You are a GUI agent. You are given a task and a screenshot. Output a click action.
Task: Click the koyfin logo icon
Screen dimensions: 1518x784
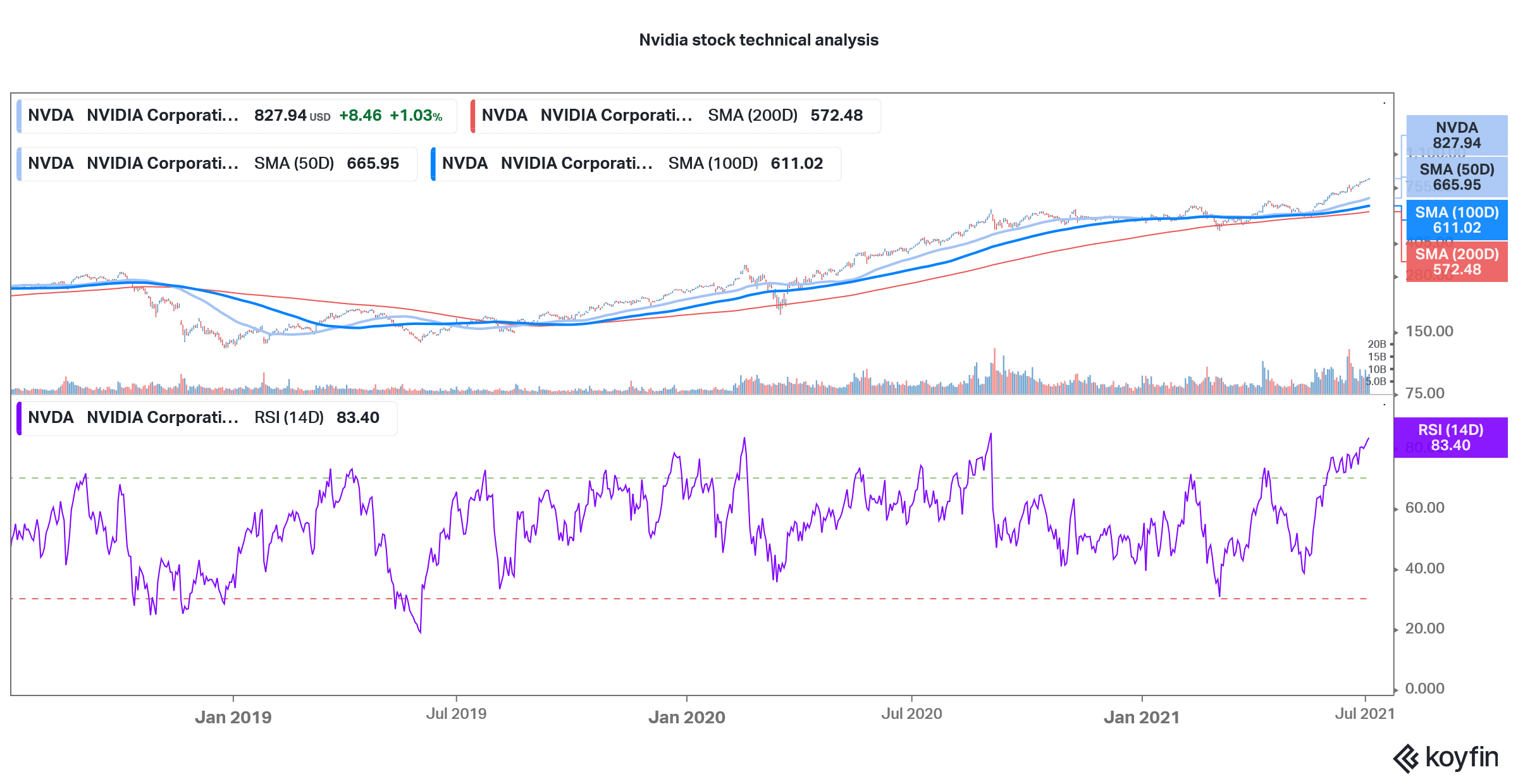coord(1406,759)
